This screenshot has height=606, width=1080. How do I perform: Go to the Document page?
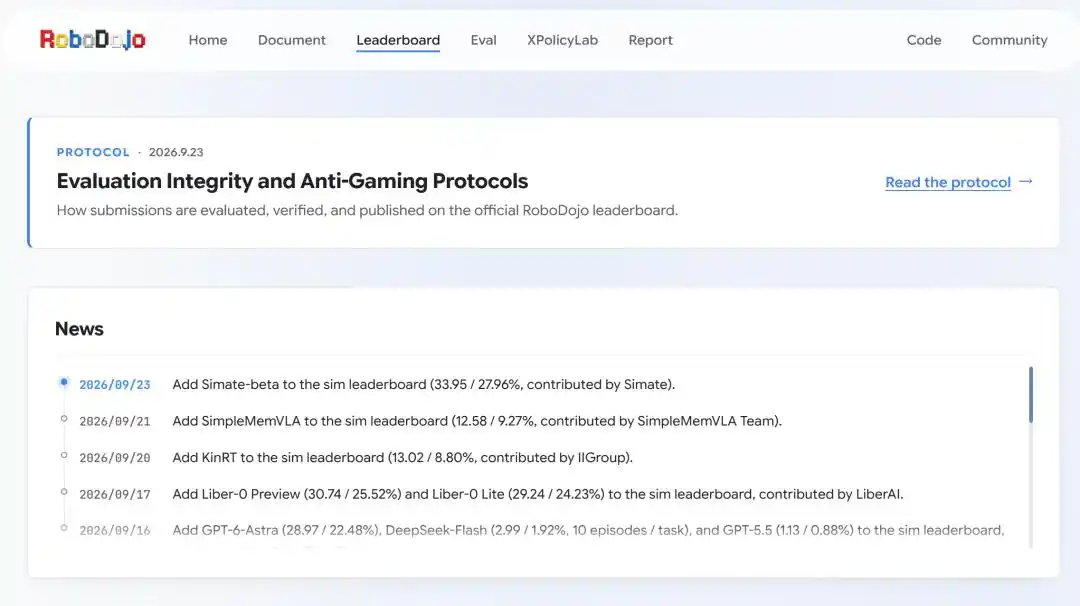pos(291,40)
